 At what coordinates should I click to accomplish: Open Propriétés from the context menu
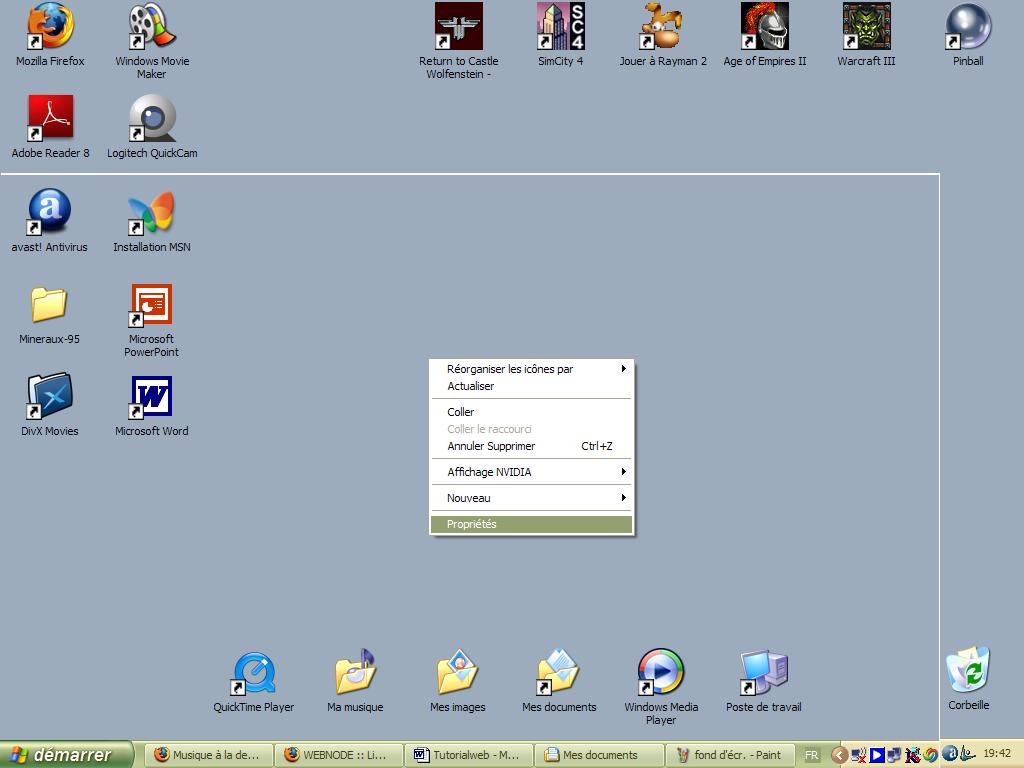point(531,524)
